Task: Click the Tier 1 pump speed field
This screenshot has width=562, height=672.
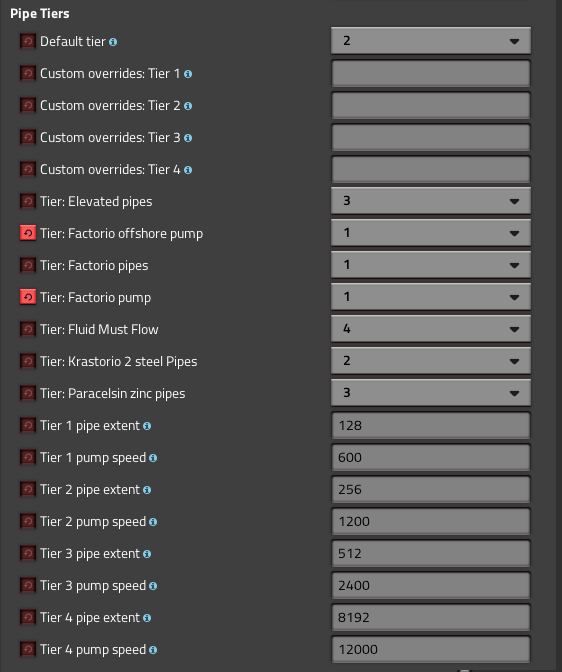Action: coord(431,457)
